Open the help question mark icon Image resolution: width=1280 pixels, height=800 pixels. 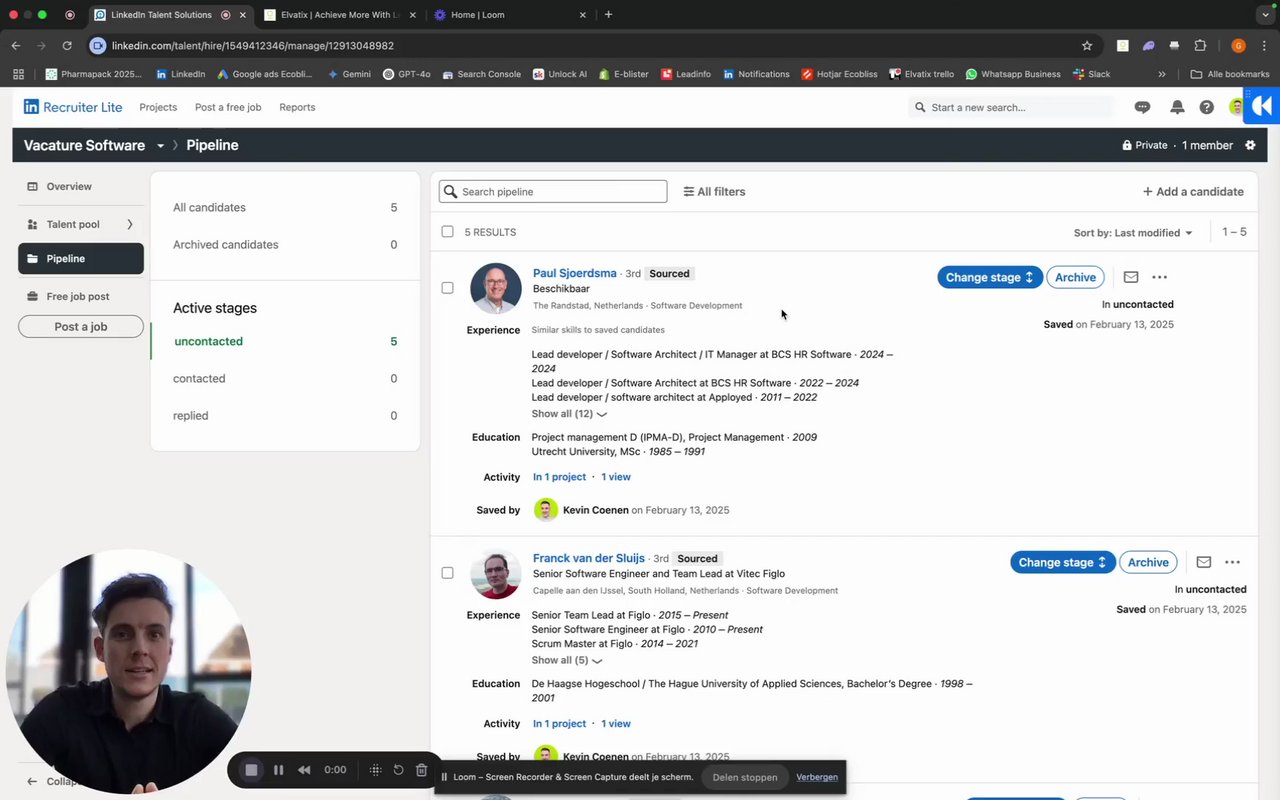(x=1207, y=107)
